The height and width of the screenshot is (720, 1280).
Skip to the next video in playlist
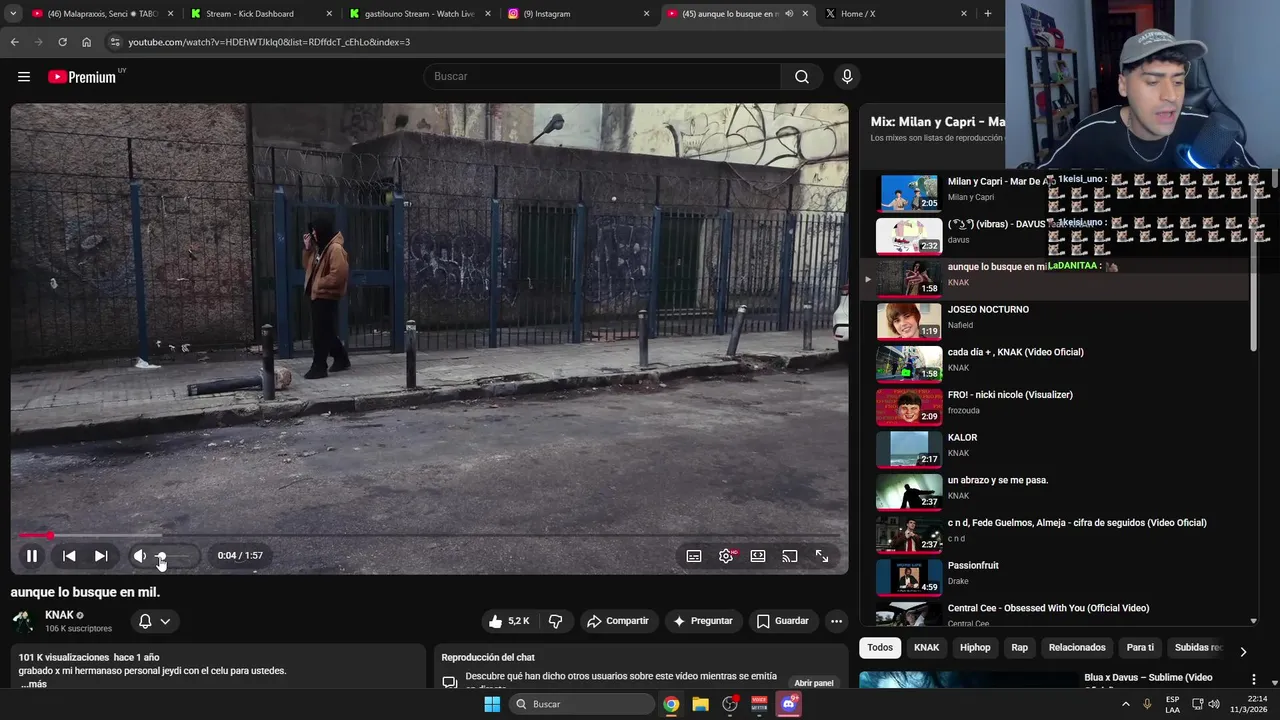coord(101,556)
